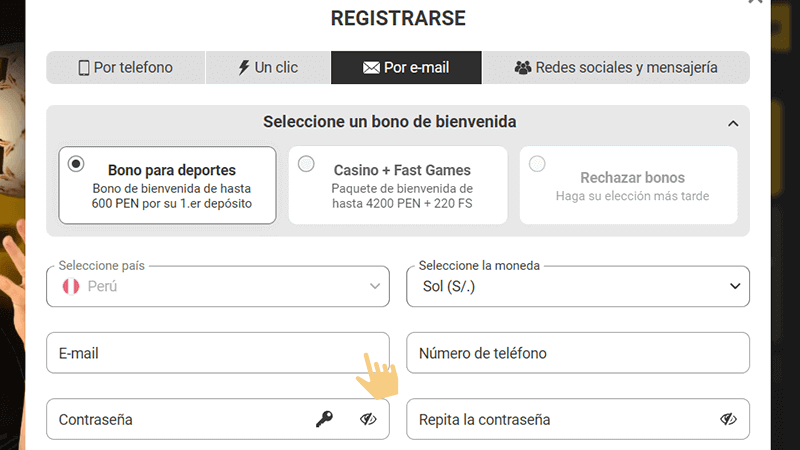Click the Número de teléfono field
The height and width of the screenshot is (450, 800).
(x=578, y=353)
